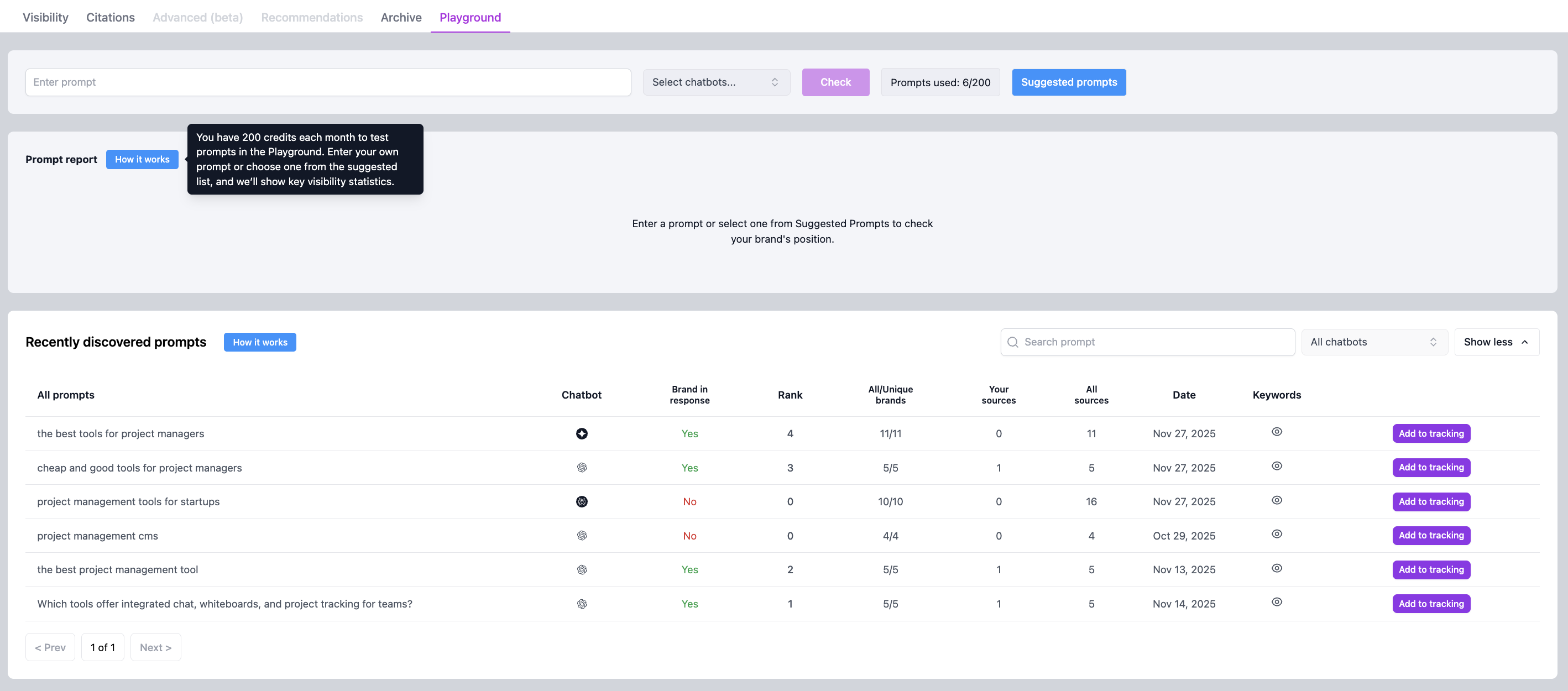Toggle keywords eye for 'cheap and good tools' row
The height and width of the screenshot is (691, 1568).
(x=1277, y=466)
